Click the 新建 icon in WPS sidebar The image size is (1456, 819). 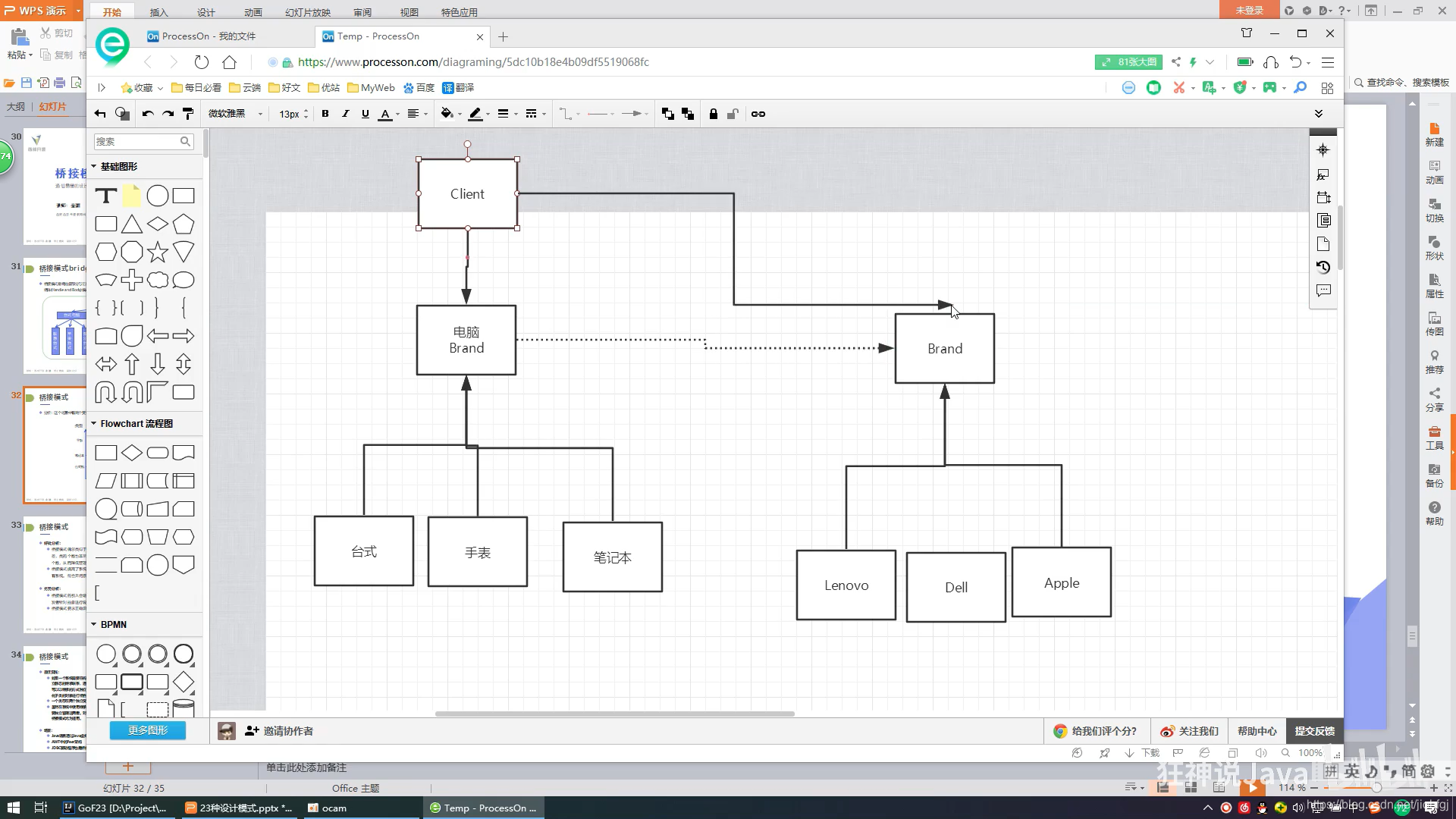(x=1434, y=134)
